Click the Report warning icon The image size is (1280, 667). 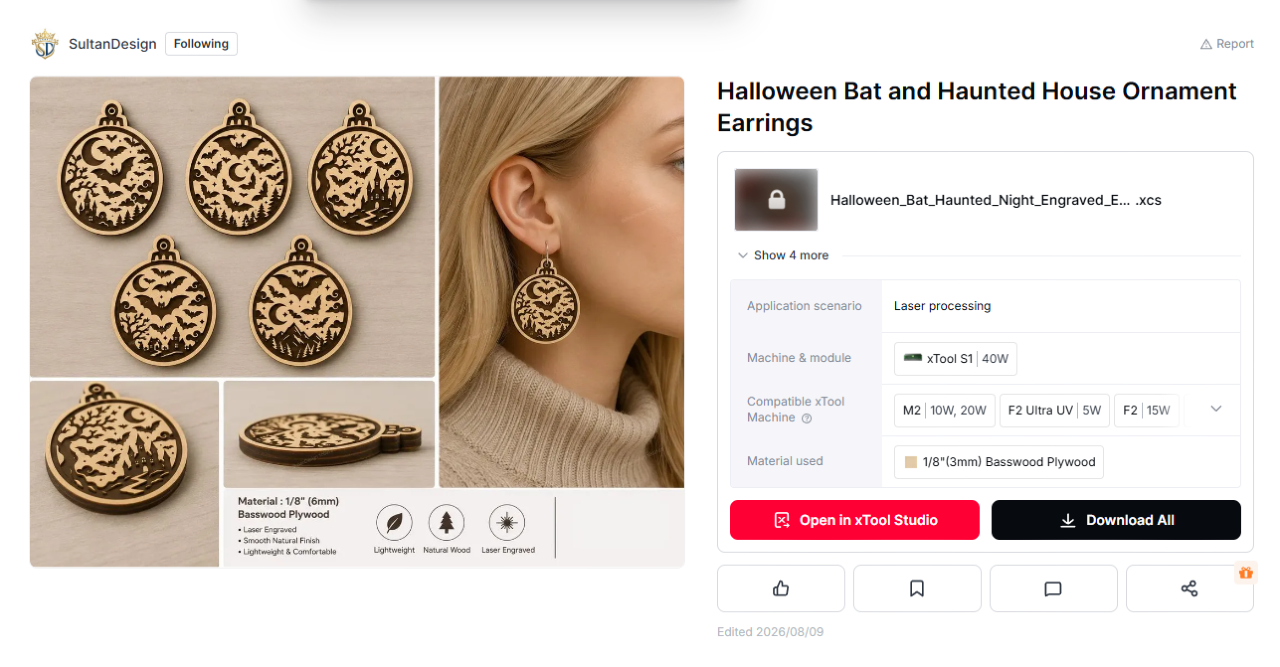point(1206,44)
